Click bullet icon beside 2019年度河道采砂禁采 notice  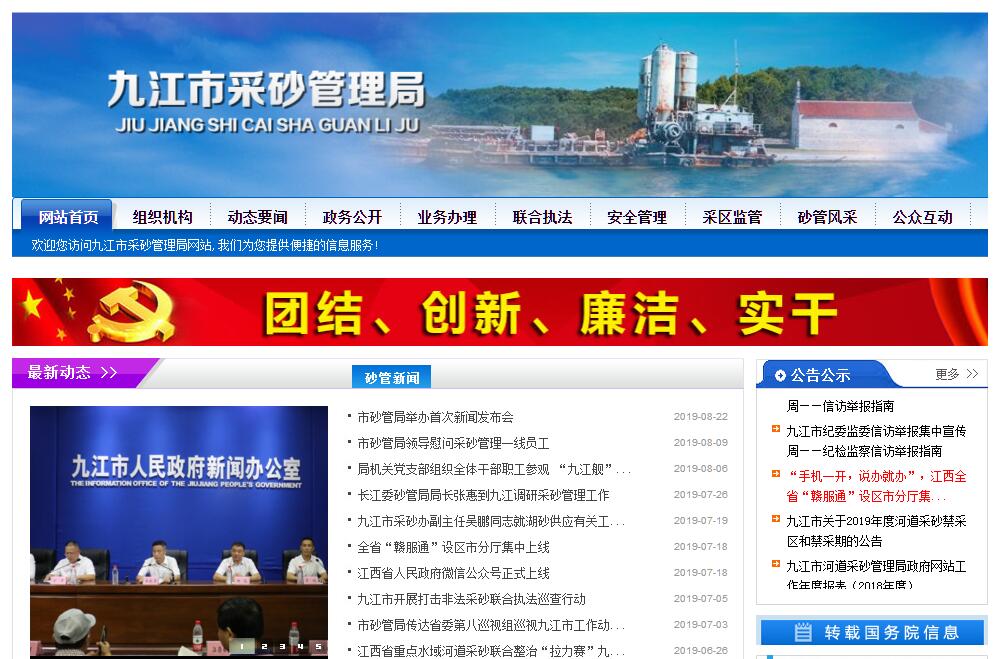[775, 519]
